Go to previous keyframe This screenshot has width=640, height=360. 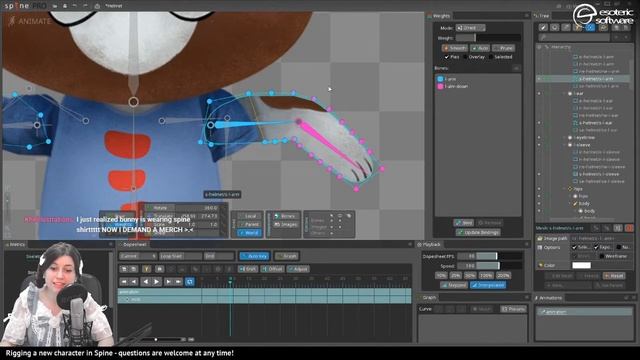(134, 282)
